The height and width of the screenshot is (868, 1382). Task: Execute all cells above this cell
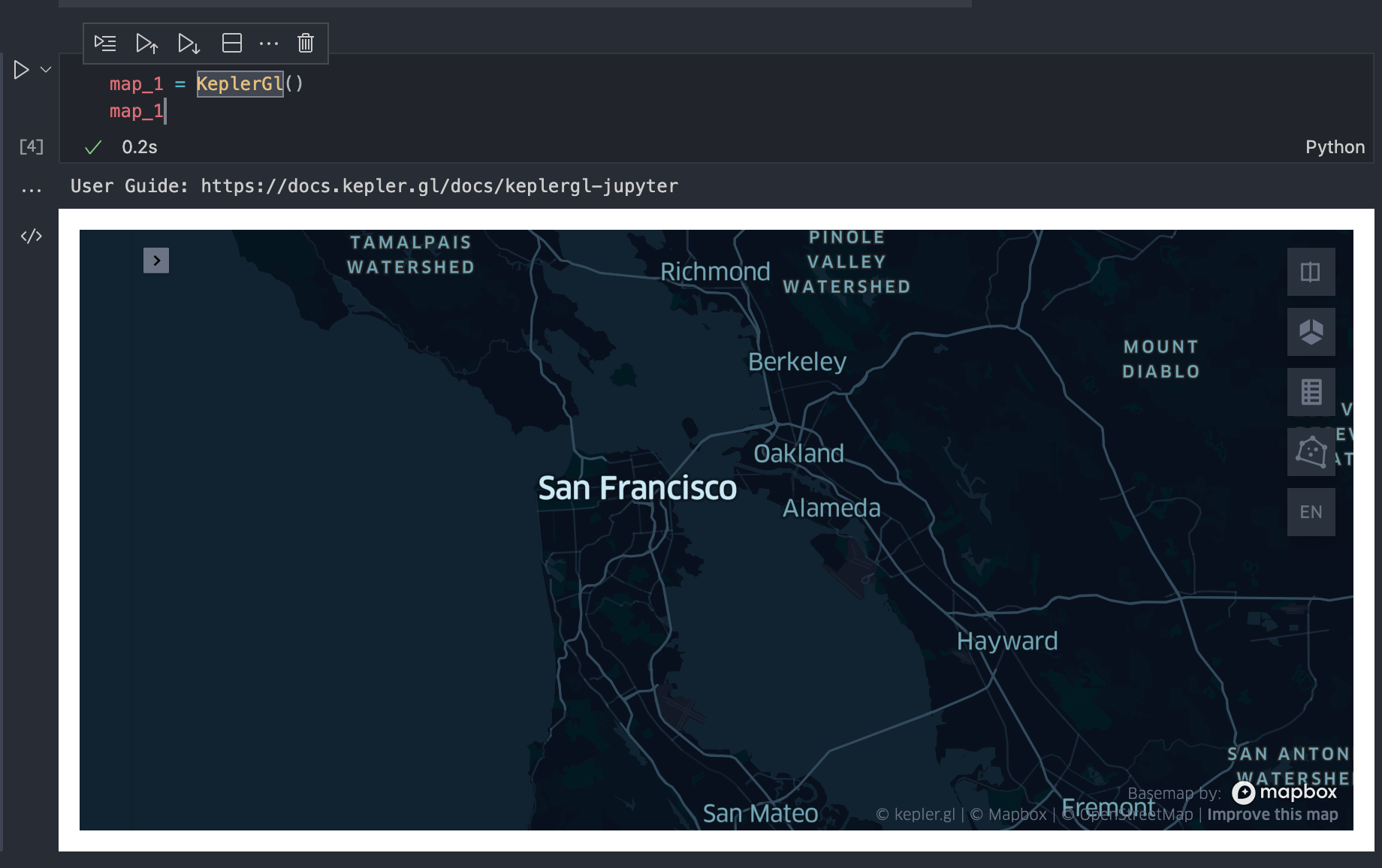click(147, 44)
